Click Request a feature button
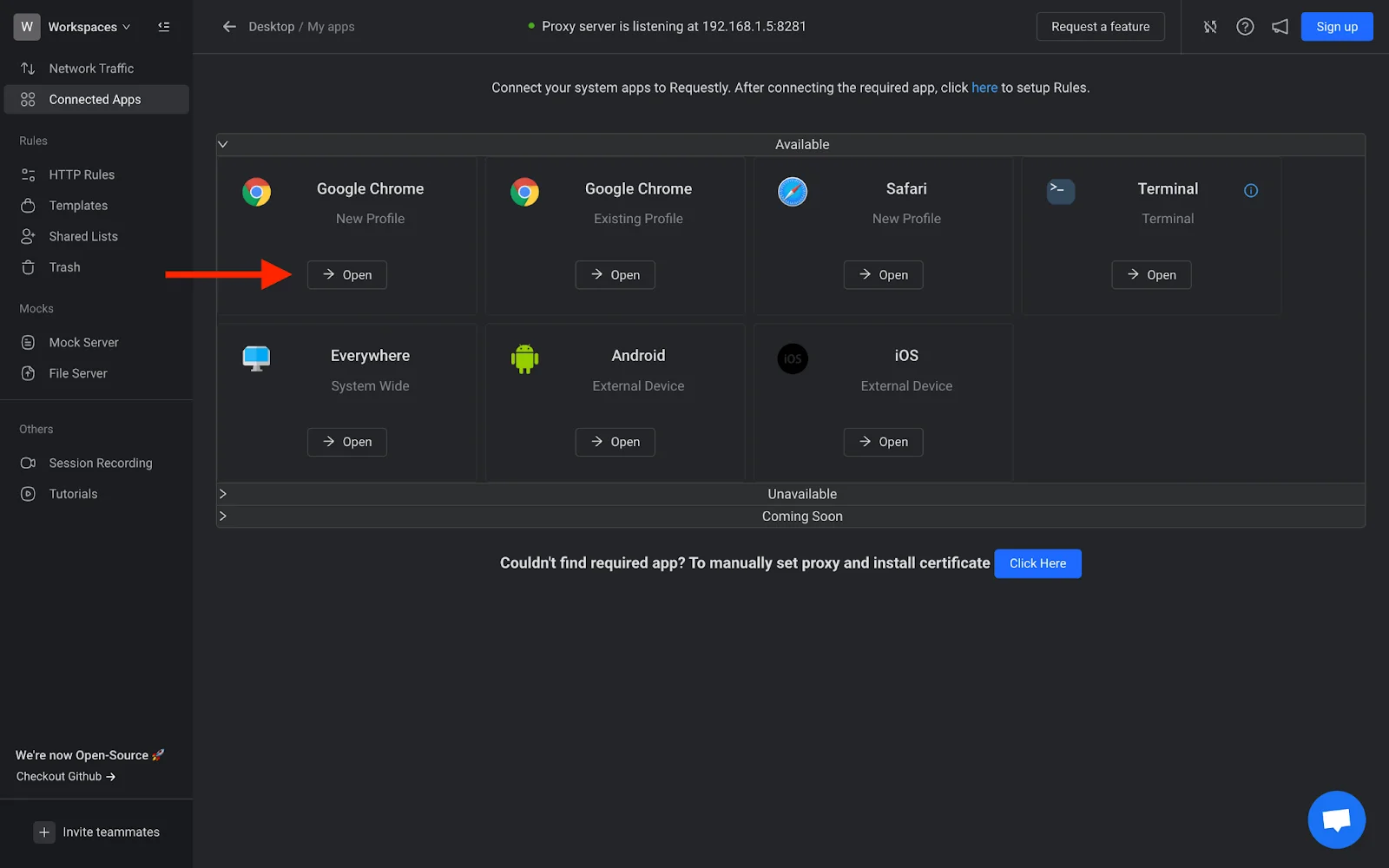 point(1100,27)
